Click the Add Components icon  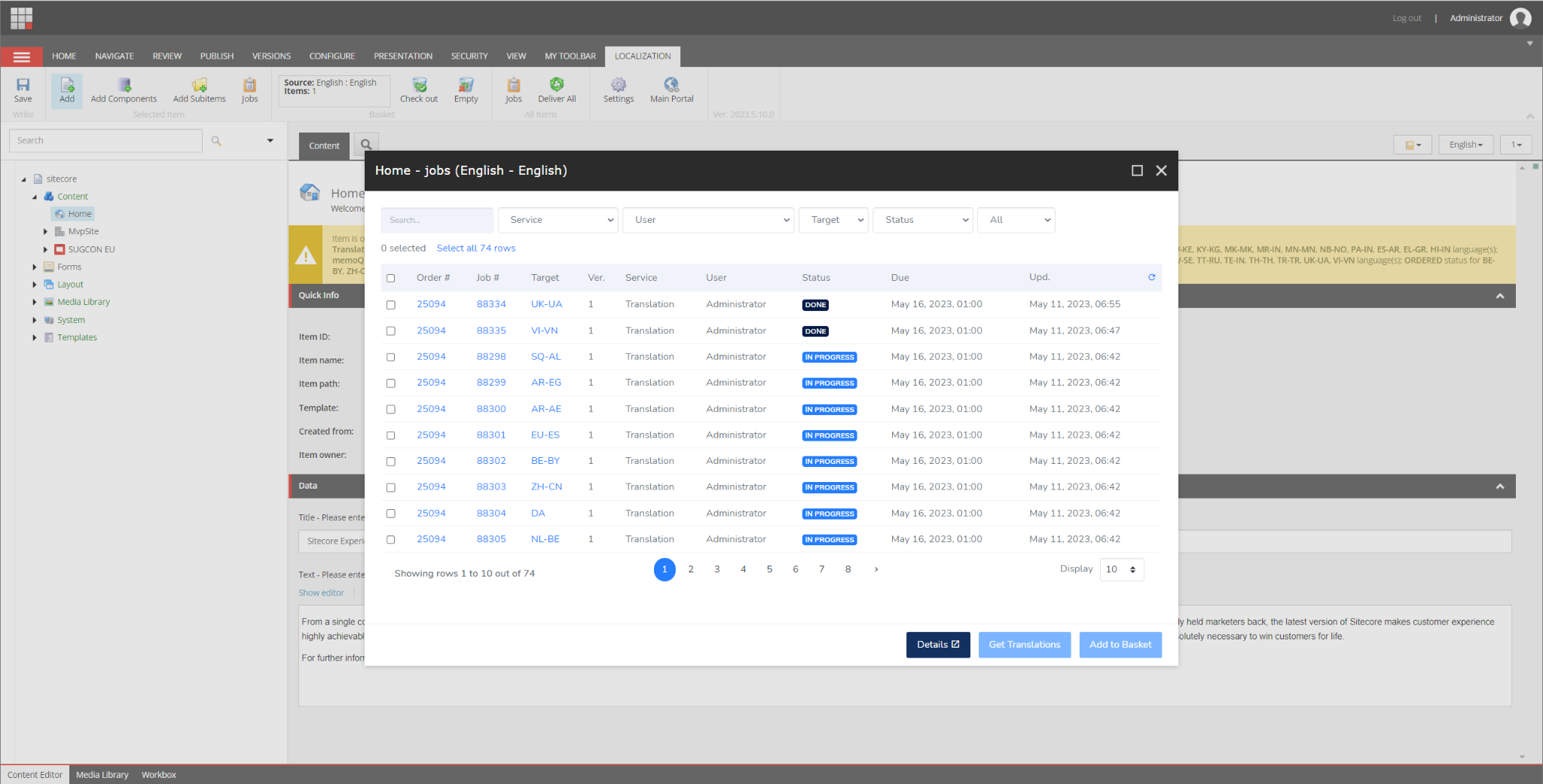pyautogui.click(x=124, y=84)
